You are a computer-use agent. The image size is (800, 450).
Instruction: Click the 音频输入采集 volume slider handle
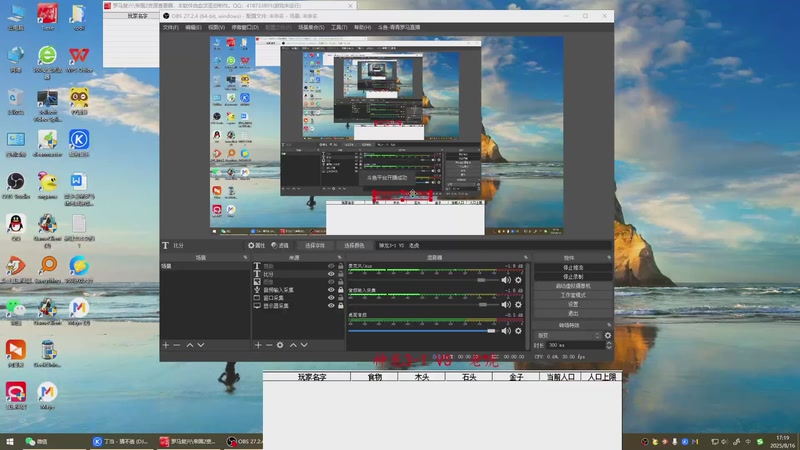(483, 305)
